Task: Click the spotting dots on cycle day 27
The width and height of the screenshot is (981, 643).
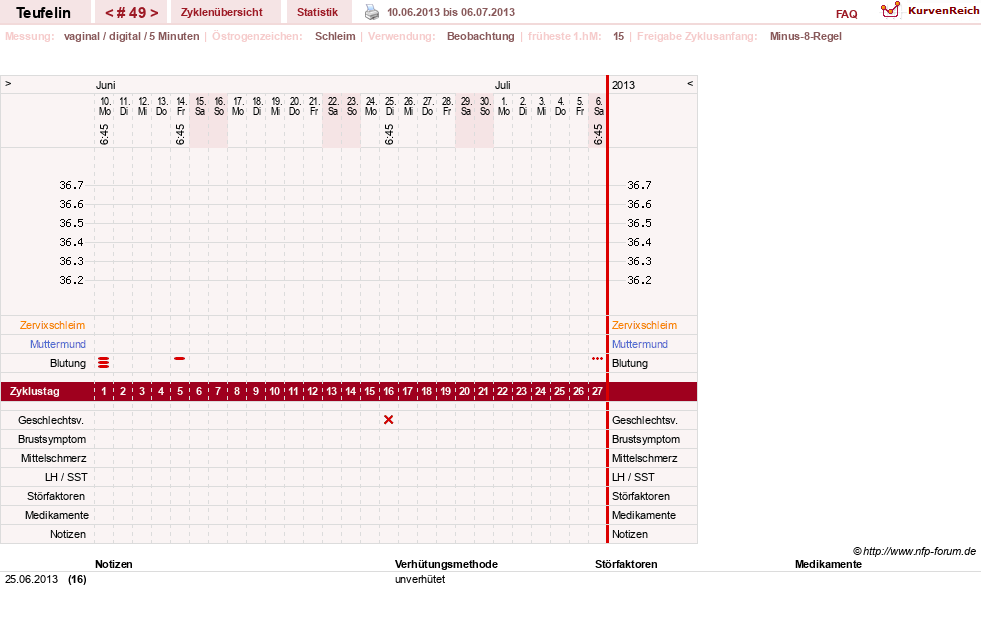Action: (x=597, y=358)
